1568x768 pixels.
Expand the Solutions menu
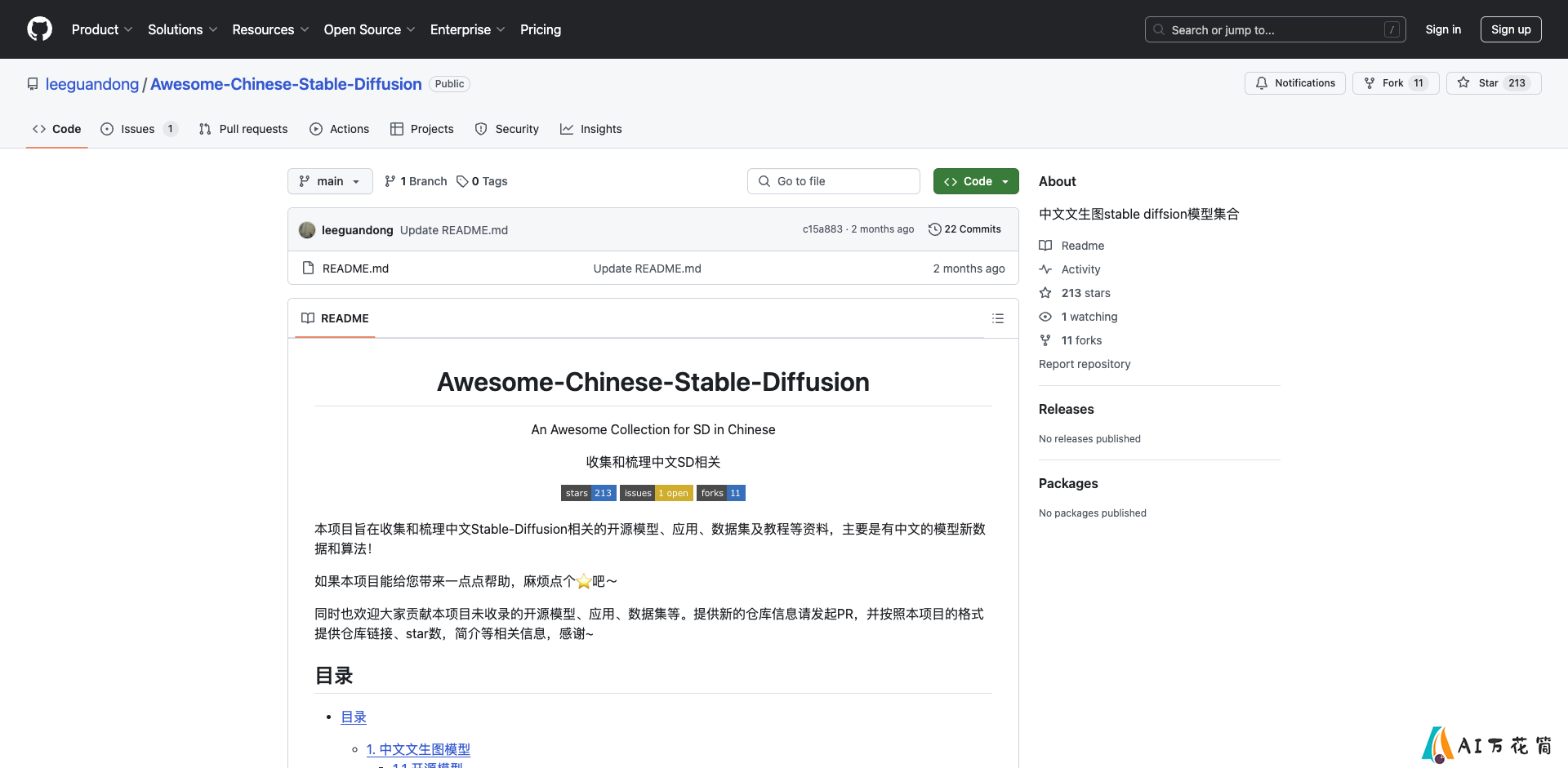(x=182, y=29)
